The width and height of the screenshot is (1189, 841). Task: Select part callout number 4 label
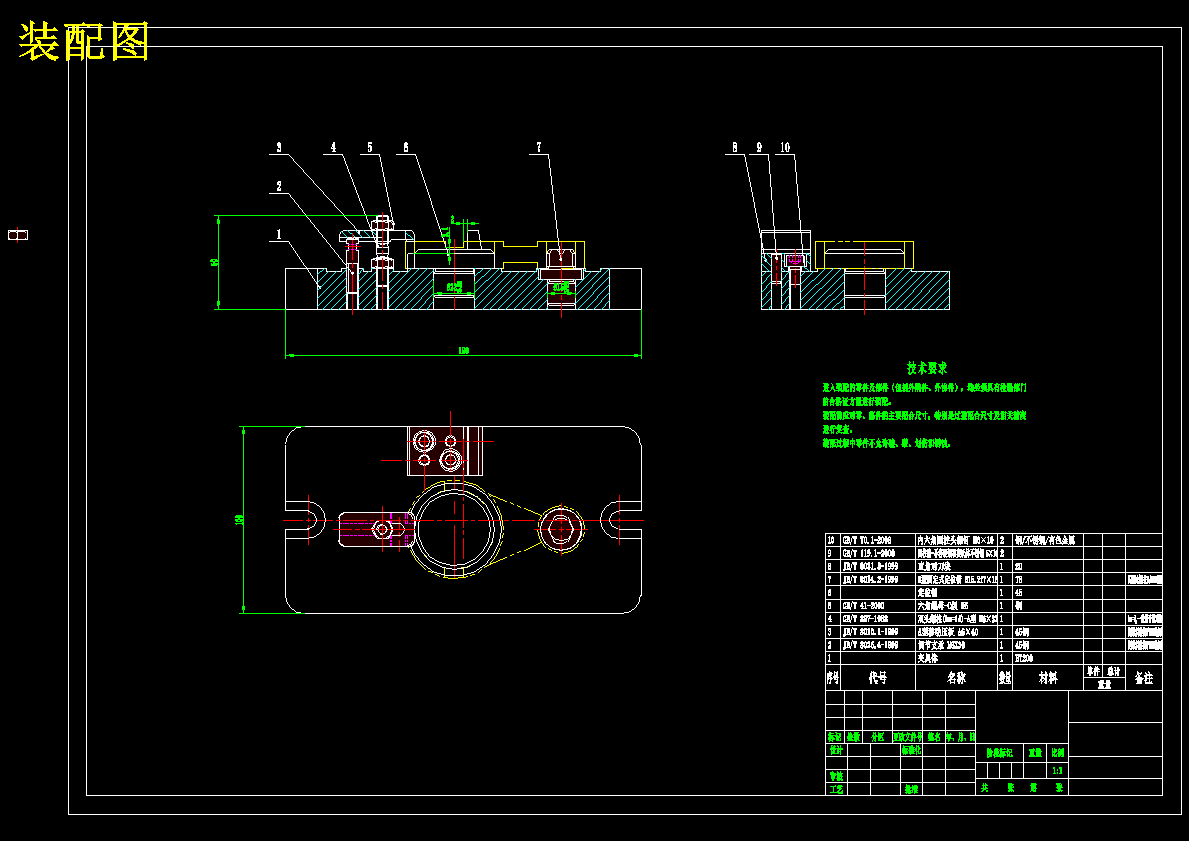pyautogui.click(x=333, y=148)
